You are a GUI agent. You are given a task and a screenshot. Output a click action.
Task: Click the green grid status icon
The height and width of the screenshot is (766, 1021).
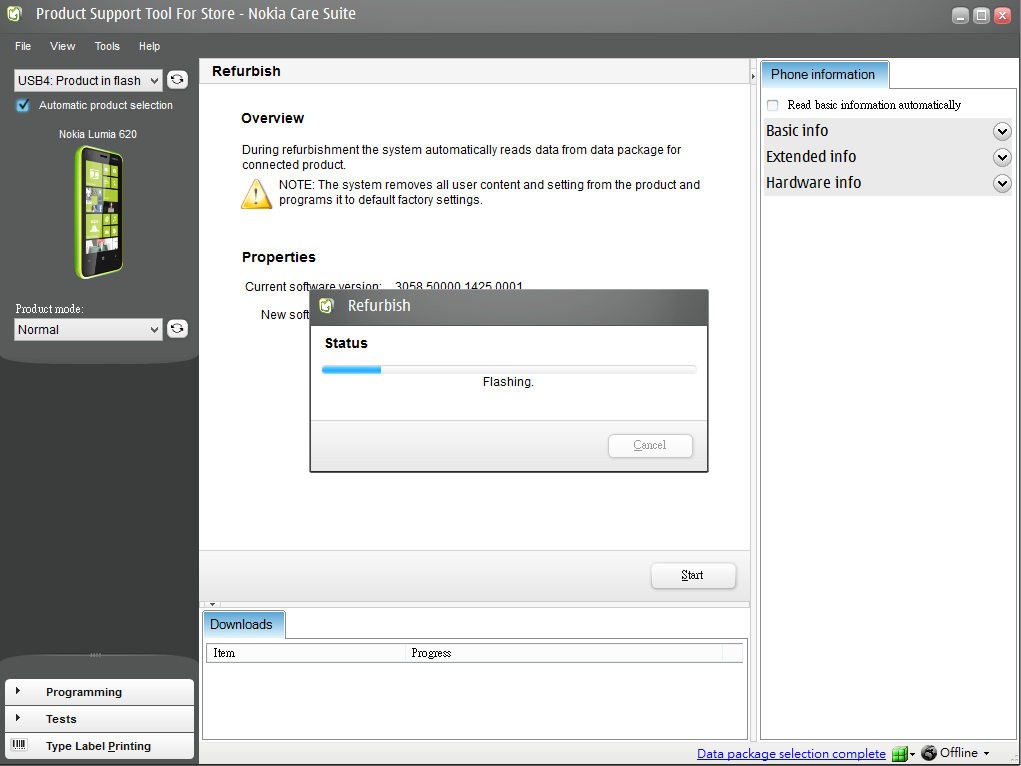point(900,754)
